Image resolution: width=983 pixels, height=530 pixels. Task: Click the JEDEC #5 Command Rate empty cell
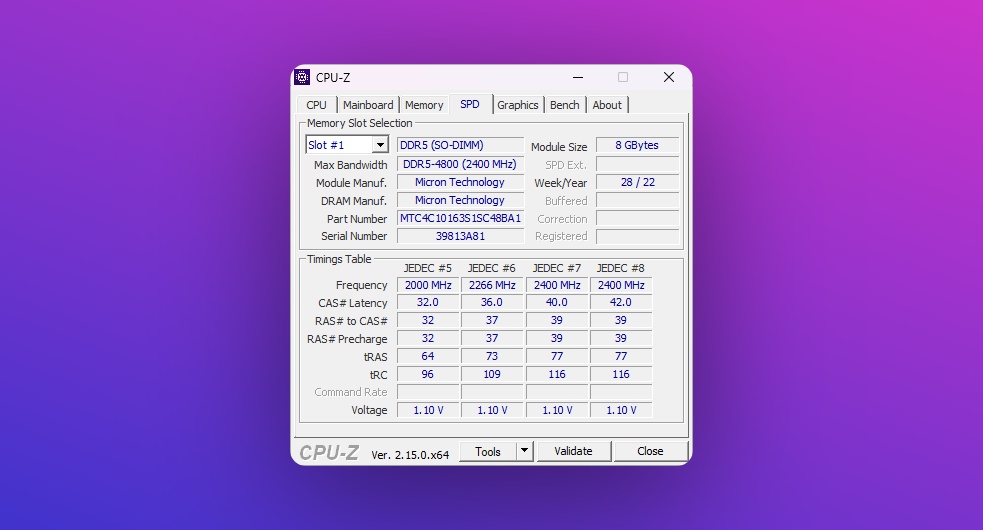click(428, 392)
